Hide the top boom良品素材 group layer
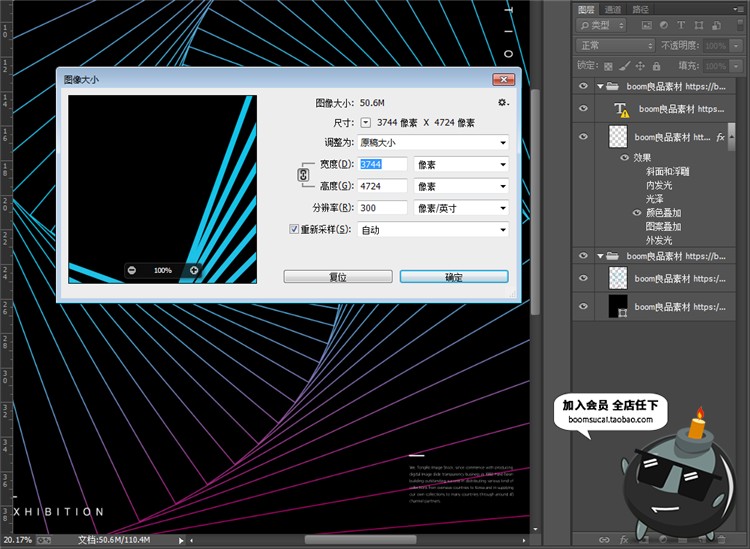The image size is (750, 549). click(x=584, y=87)
